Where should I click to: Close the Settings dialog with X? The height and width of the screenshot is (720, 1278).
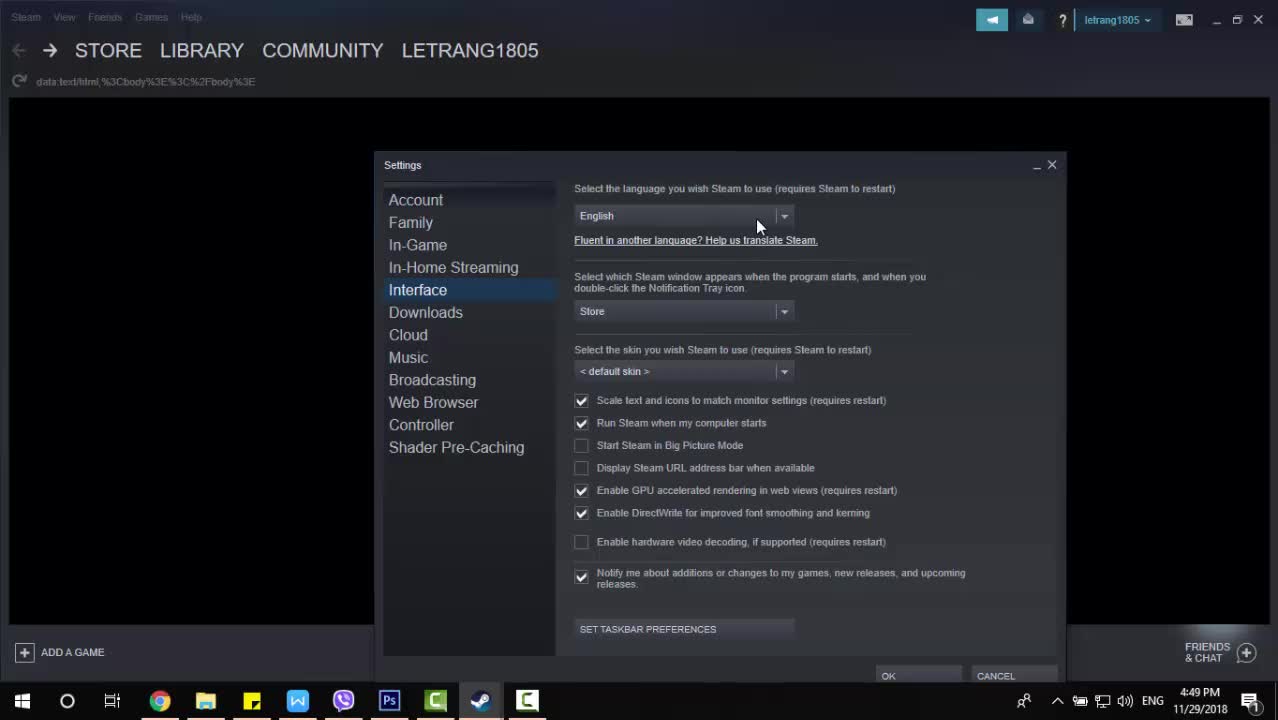click(x=1052, y=165)
